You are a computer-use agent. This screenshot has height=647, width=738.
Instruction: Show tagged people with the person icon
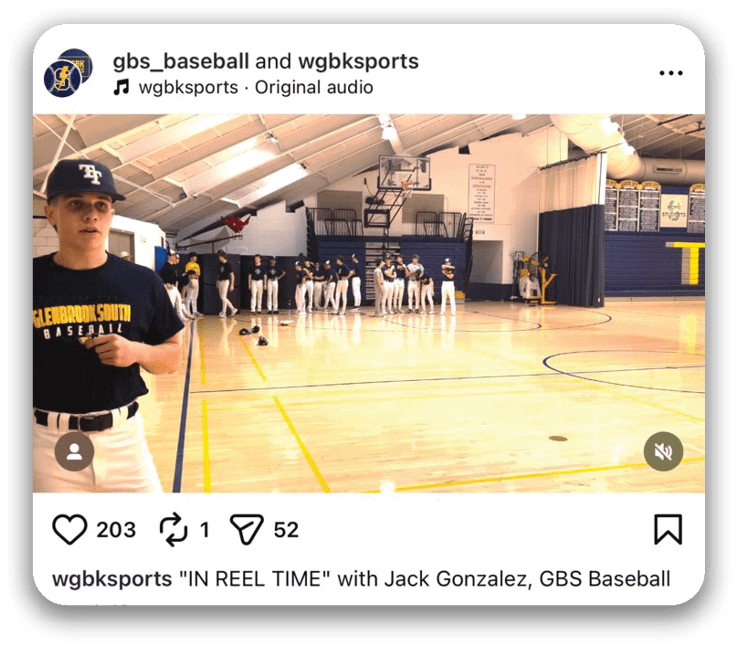point(74,451)
